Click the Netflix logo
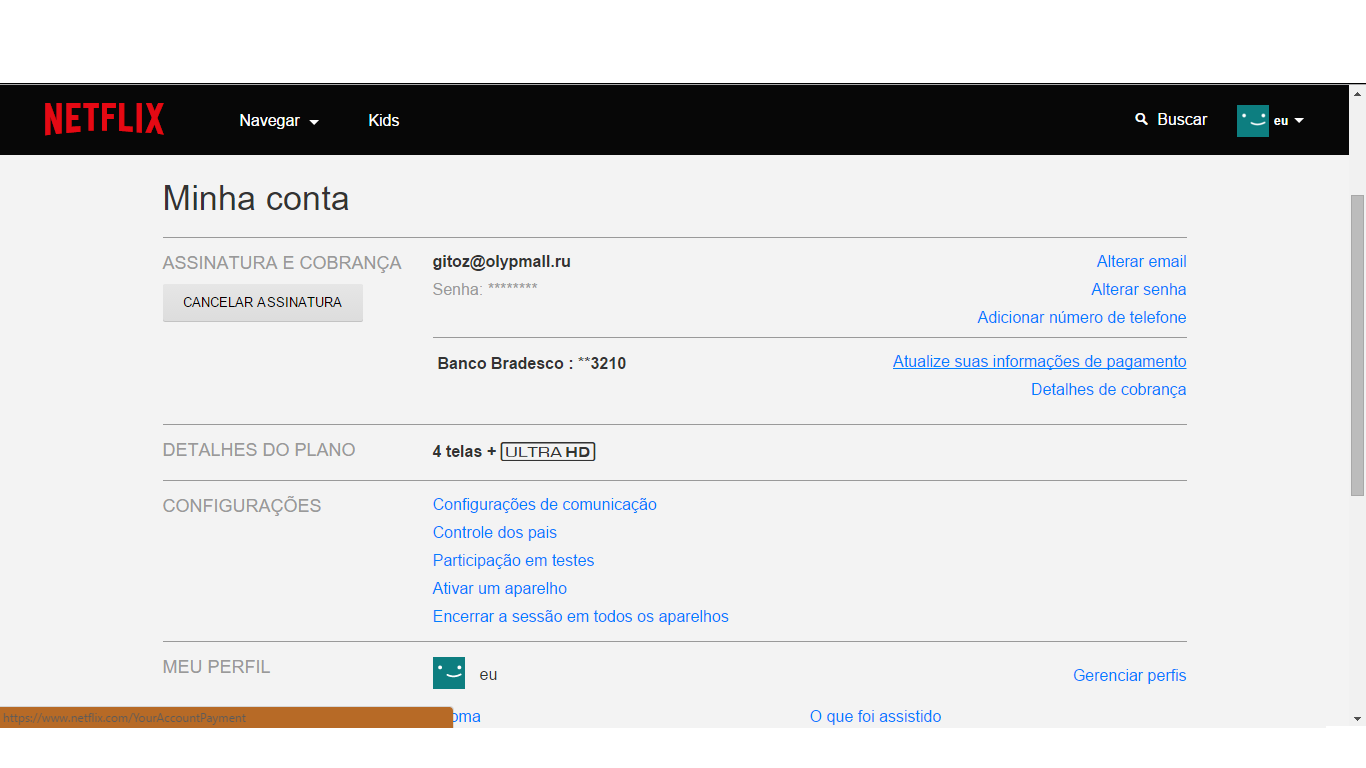 [104, 119]
